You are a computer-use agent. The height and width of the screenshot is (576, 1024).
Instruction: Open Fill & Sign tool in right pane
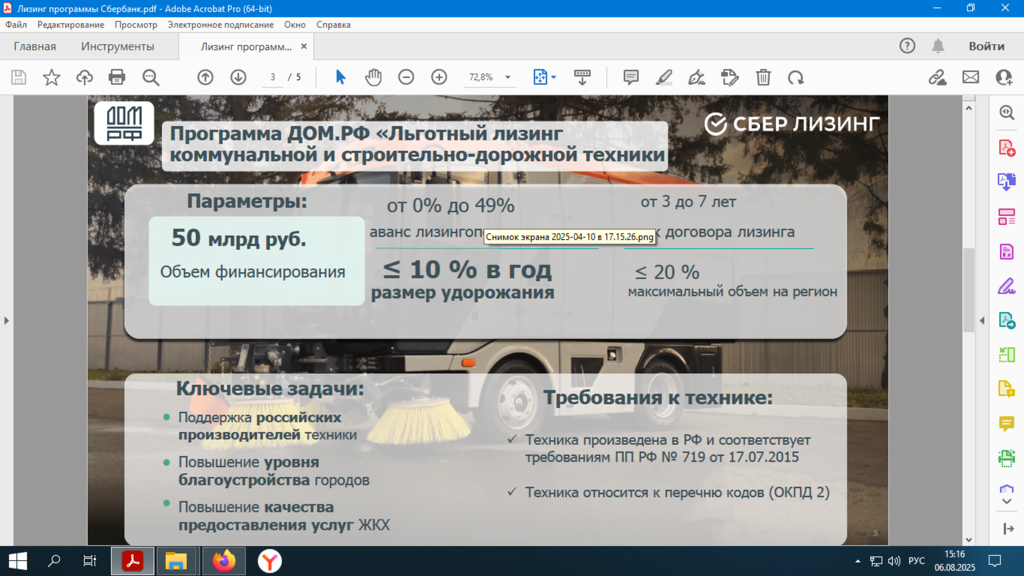1006,286
